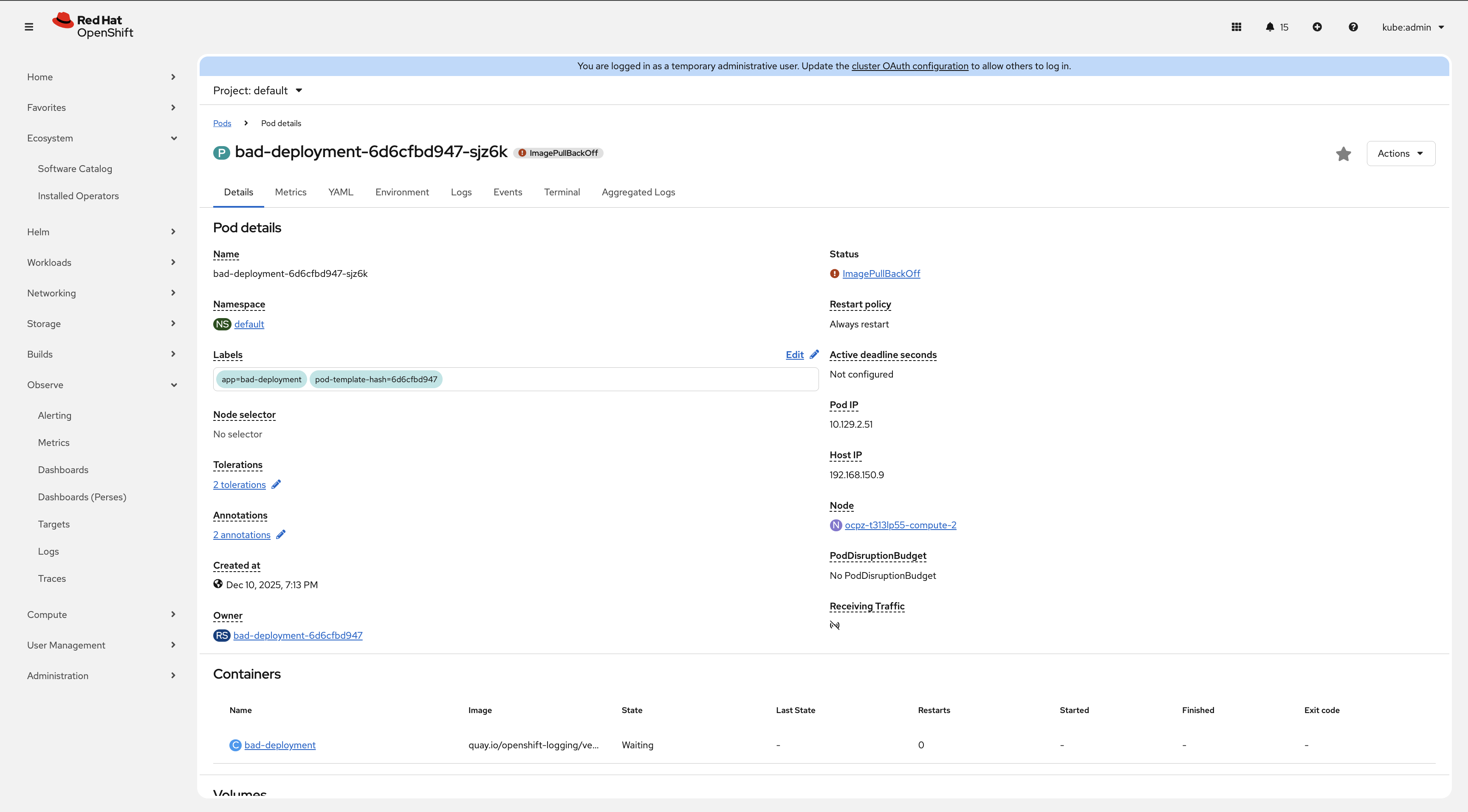
Task: Open notifications bell icon
Action: [x=1270, y=27]
